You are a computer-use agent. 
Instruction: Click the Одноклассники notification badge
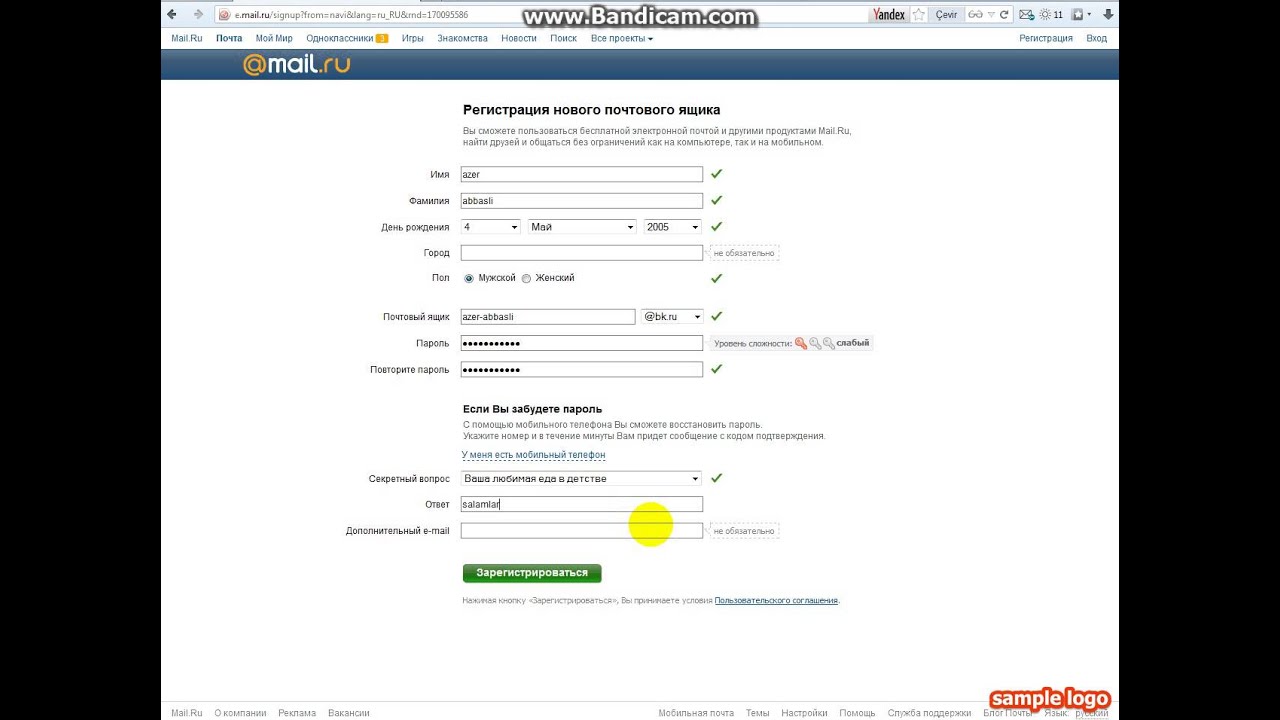click(x=381, y=38)
